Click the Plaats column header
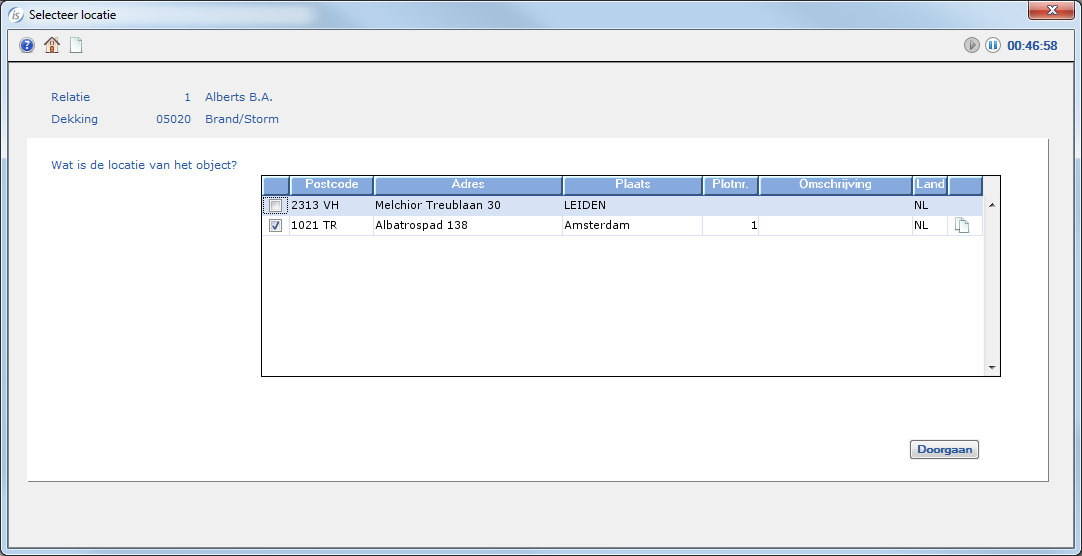Viewport: 1082px width, 556px height. [632, 185]
